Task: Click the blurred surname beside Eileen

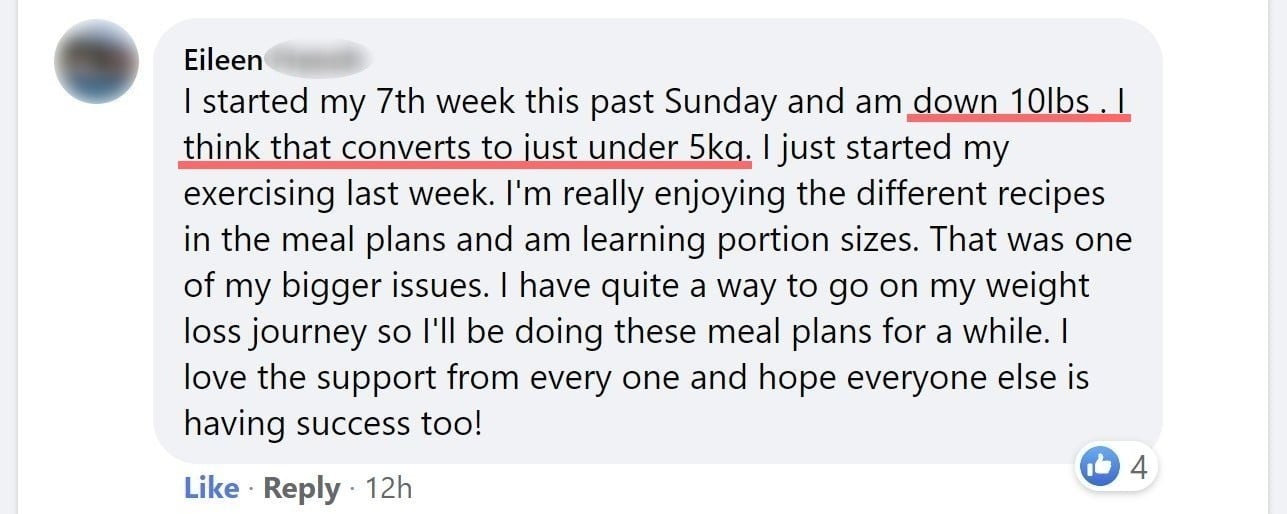Action: click(318, 59)
